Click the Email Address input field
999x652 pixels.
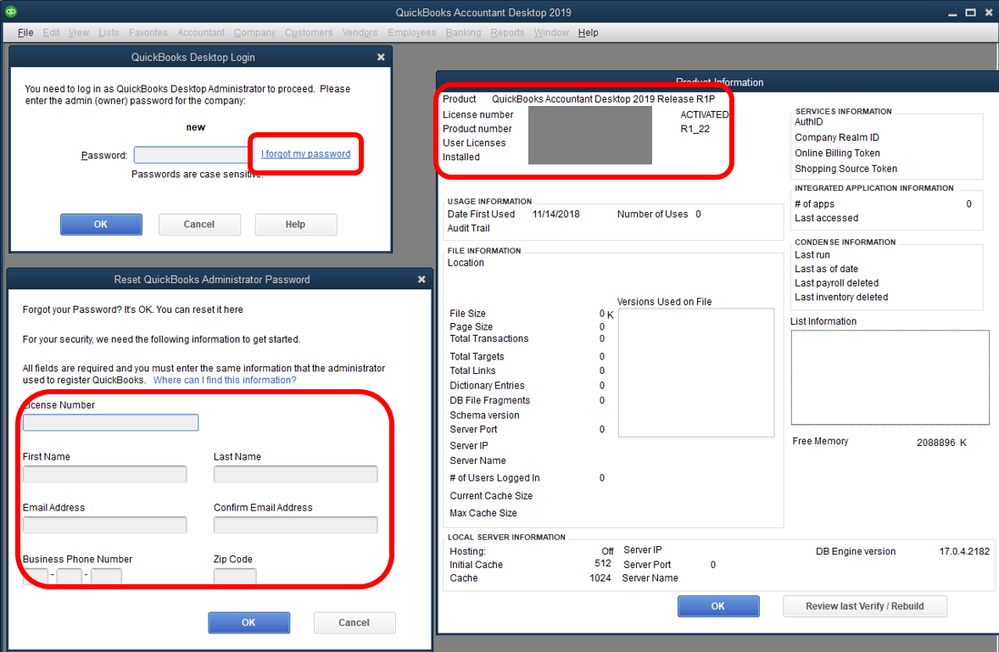tap(105, 525)
